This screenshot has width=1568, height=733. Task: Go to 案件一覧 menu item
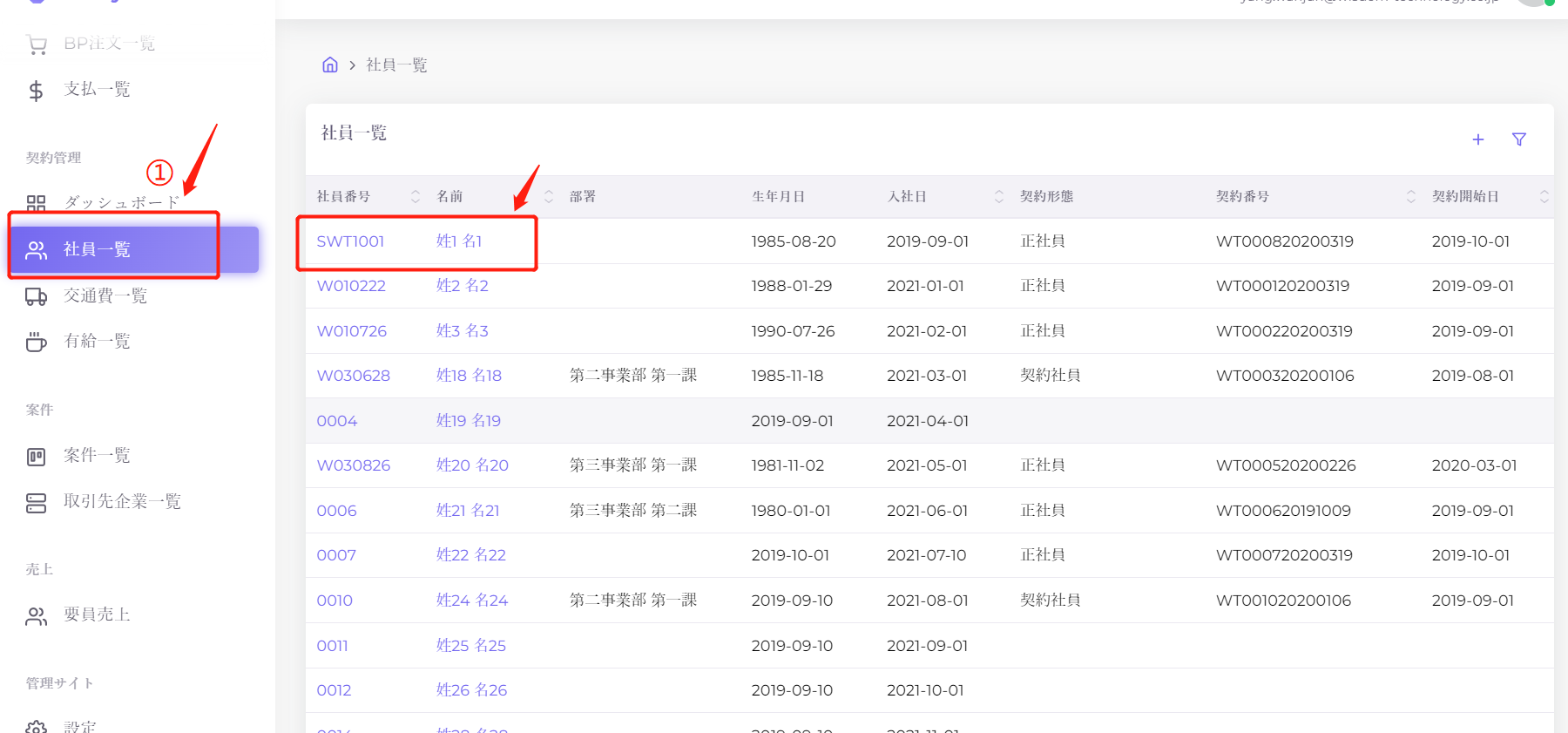pyautogui.click(x=97, y=456)
